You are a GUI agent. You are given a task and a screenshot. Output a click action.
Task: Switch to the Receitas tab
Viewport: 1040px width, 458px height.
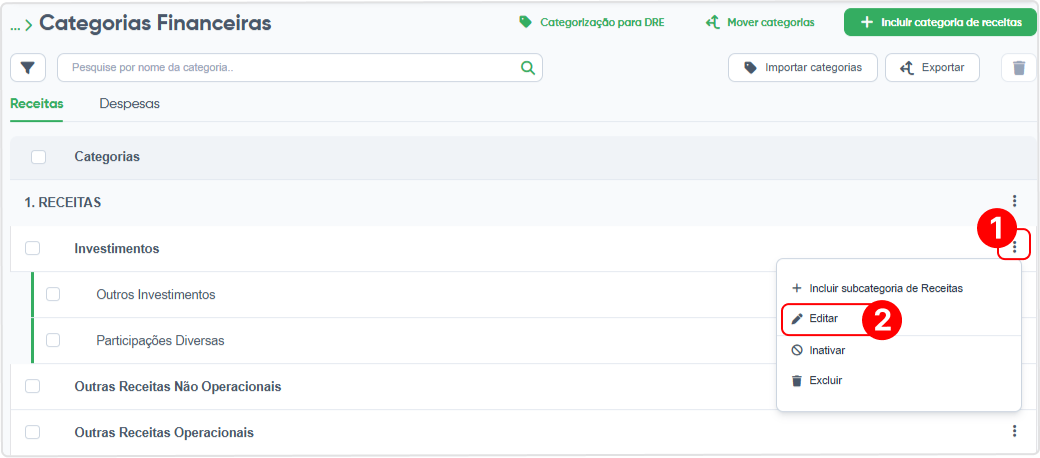(36, 104)
